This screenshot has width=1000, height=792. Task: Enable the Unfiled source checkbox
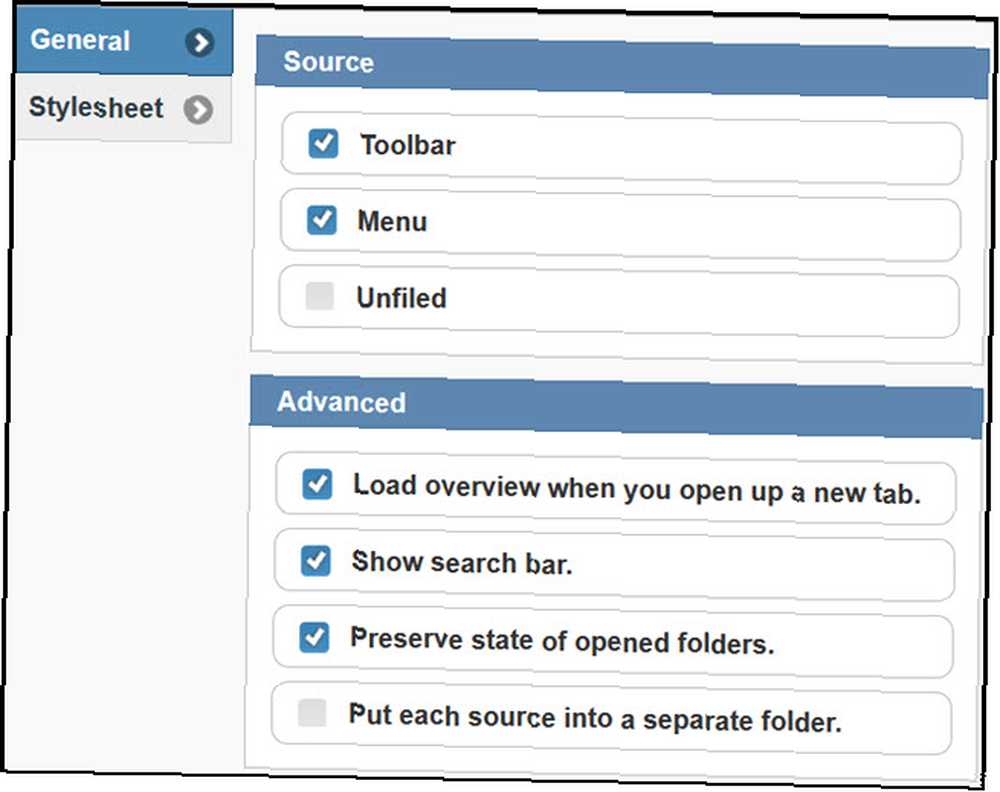[x=320, y=296]
